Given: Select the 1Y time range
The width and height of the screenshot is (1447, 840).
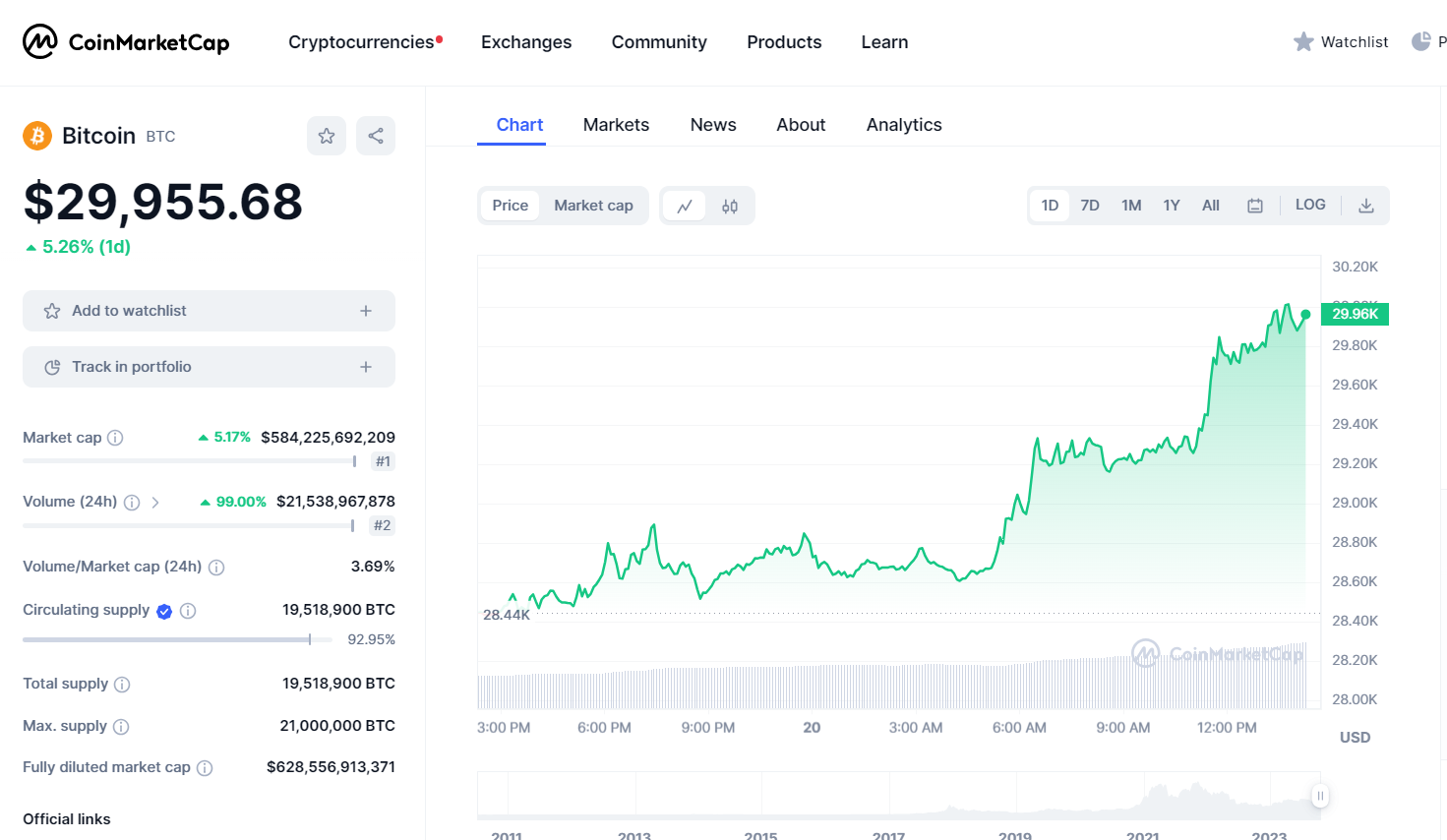Looking at the screenshot, I should 1172,206.
